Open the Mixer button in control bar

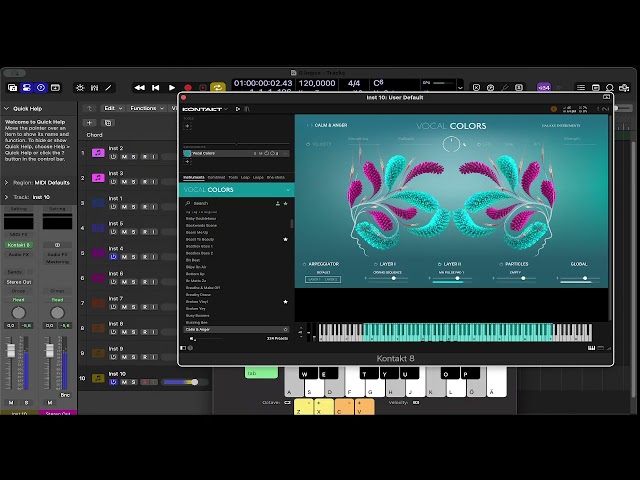click(x=94, y=88)
